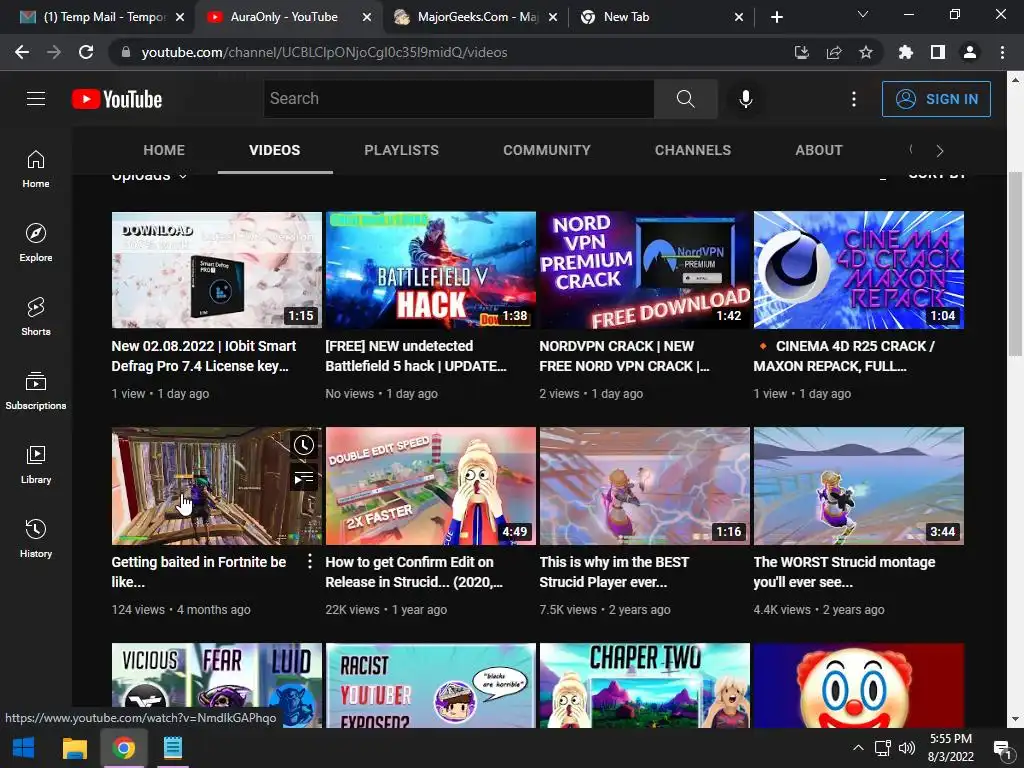Toggle Chrome side panel
The width and height of the screenshot is (1024, 768).
click(x=938, y=52)
